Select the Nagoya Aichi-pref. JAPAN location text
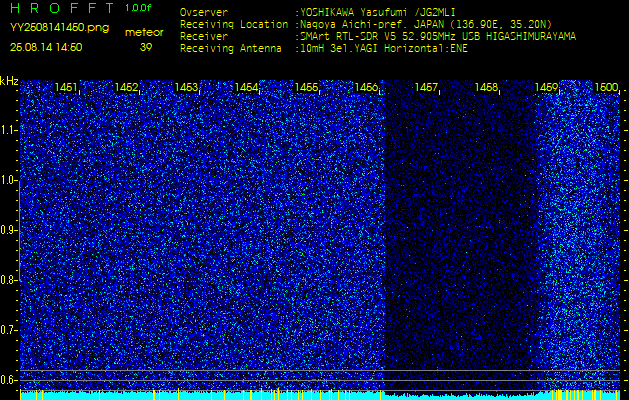The width and height of the screenshot is (629, 400). (x=426, y=24)
